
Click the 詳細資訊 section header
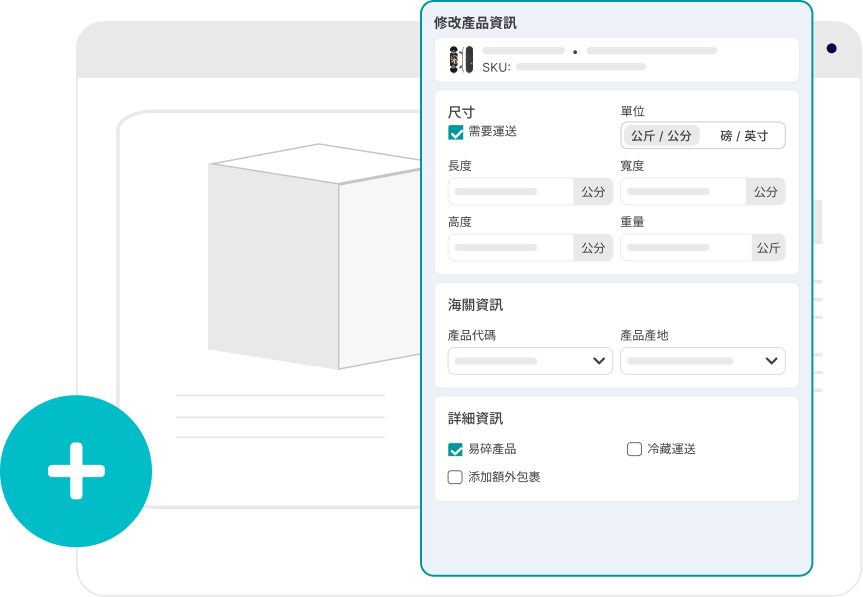coord(470,417)
